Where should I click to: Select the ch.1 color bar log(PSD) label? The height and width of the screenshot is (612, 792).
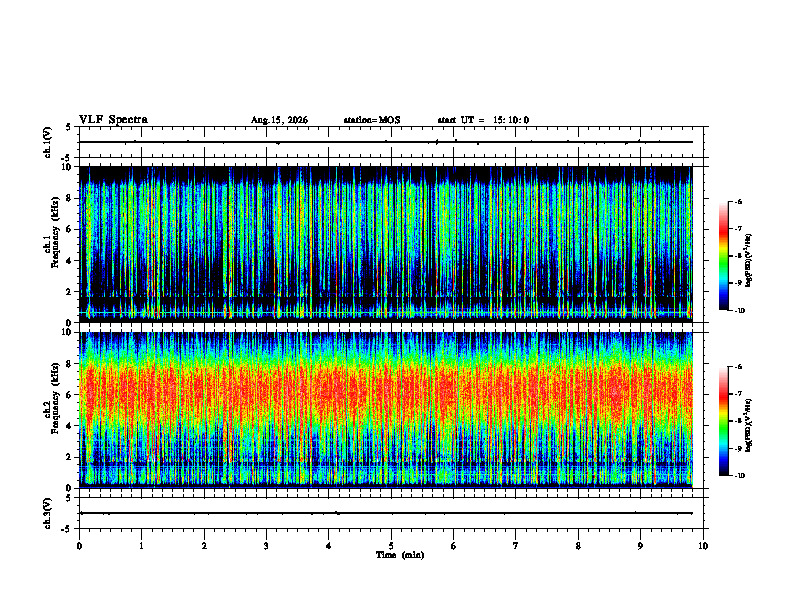[x=749, y=261]
